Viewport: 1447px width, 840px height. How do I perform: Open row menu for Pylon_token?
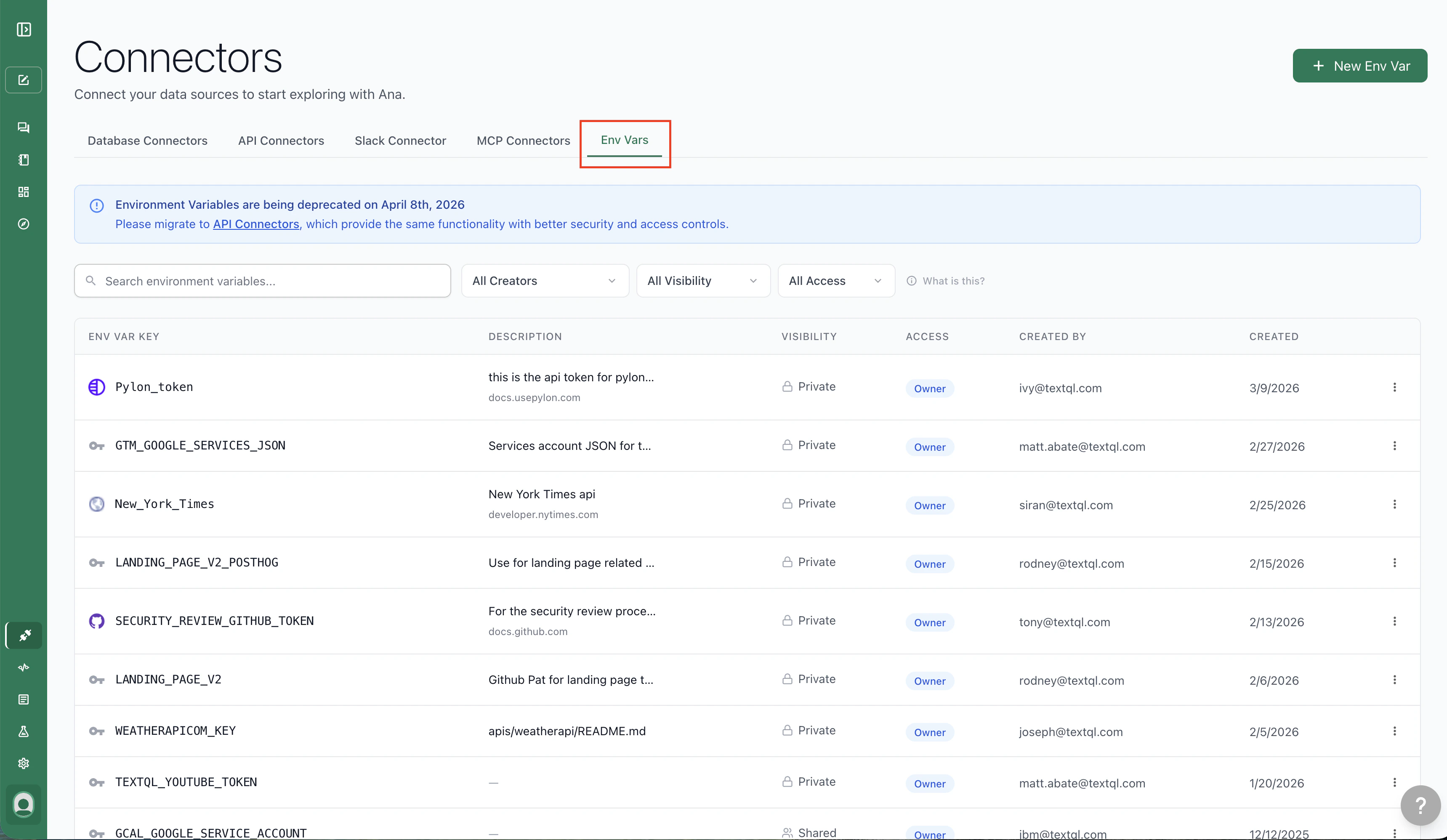tap(1394, 388)
